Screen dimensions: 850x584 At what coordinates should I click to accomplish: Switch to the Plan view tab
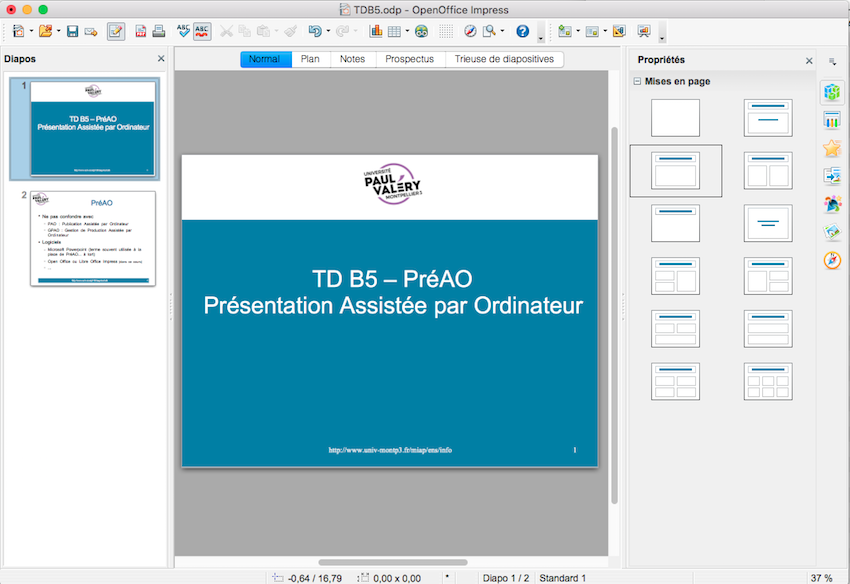coord(310,59)
